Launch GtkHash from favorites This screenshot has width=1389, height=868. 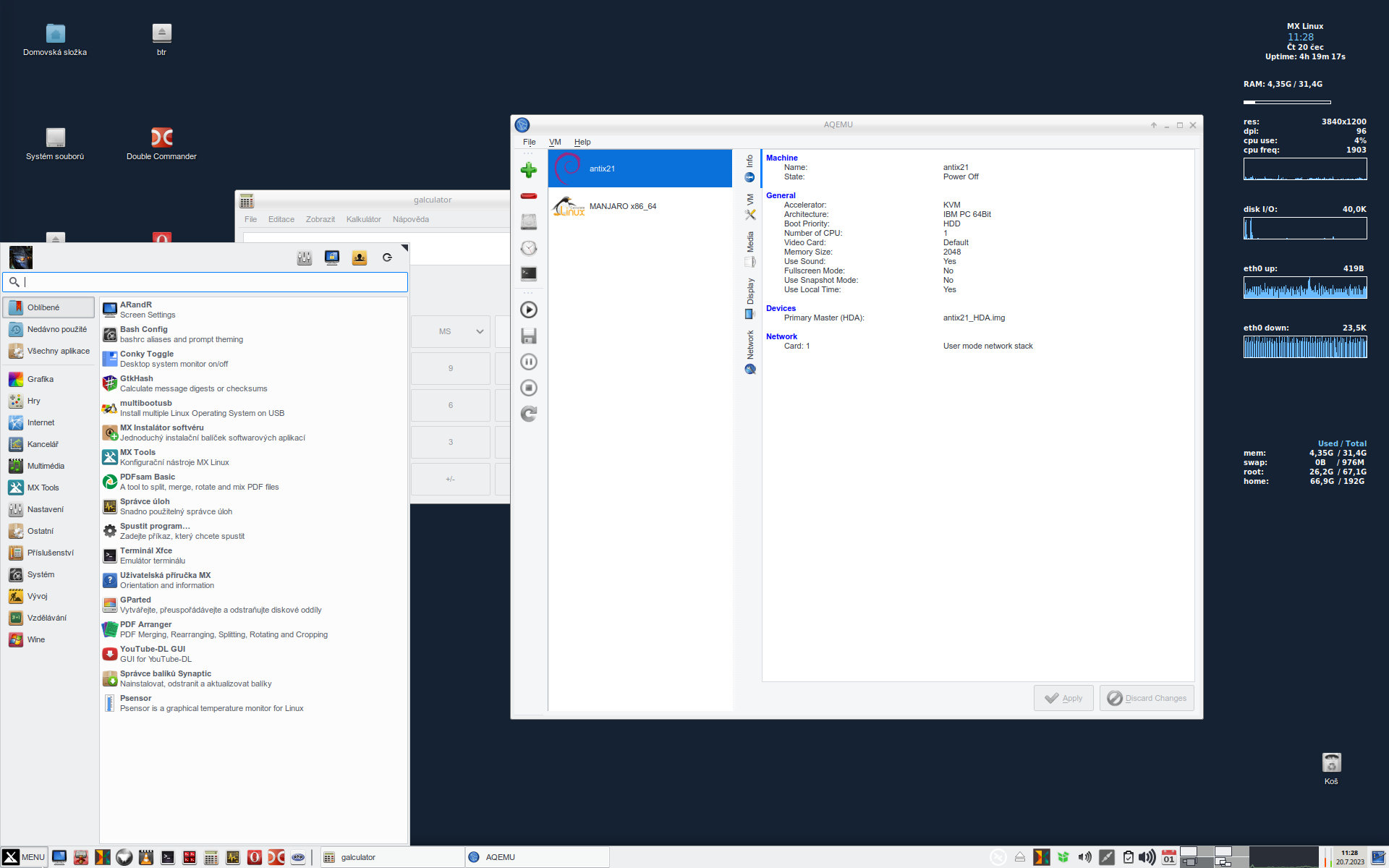click(253, 383)
